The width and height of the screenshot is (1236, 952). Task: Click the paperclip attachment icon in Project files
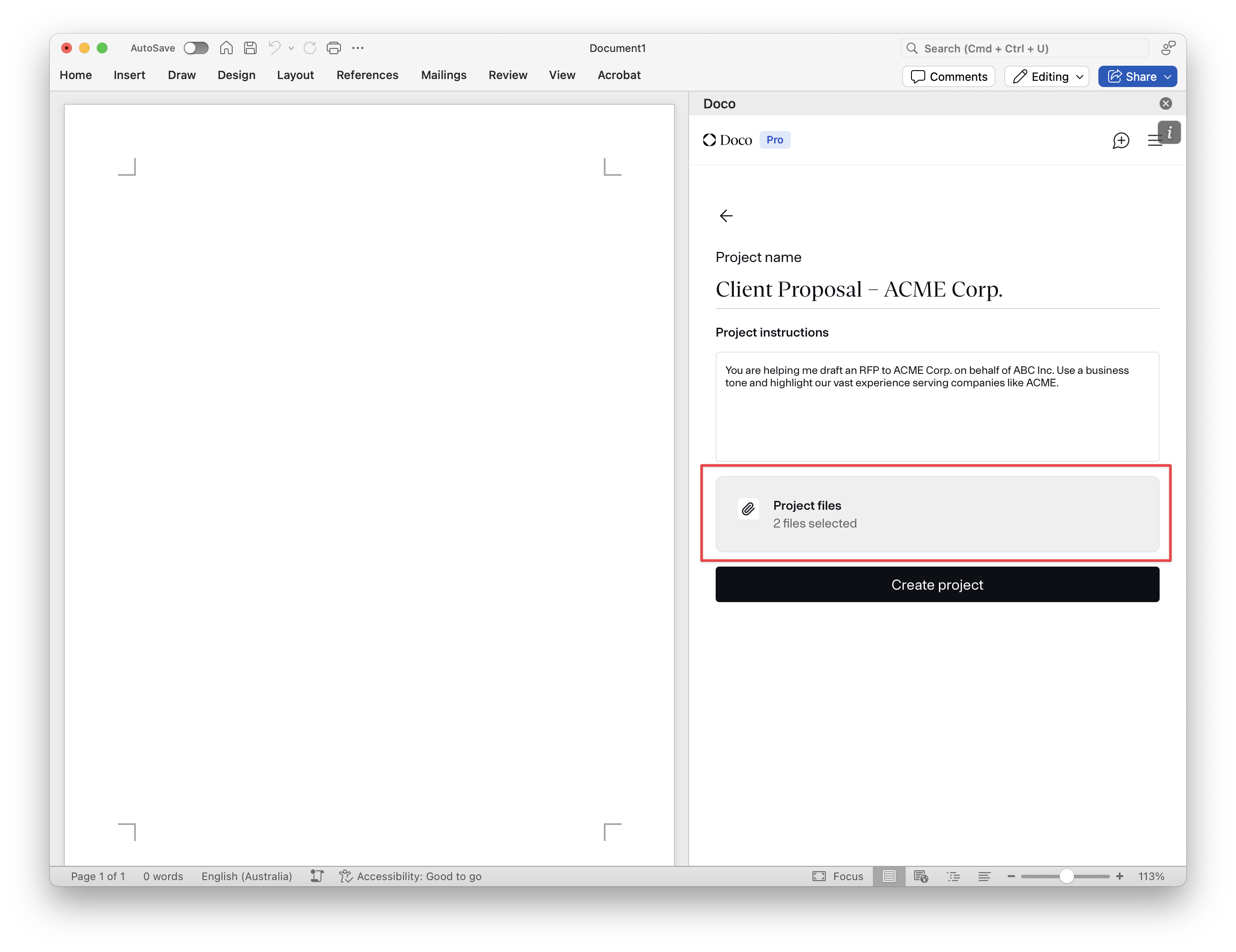point(748,509)
